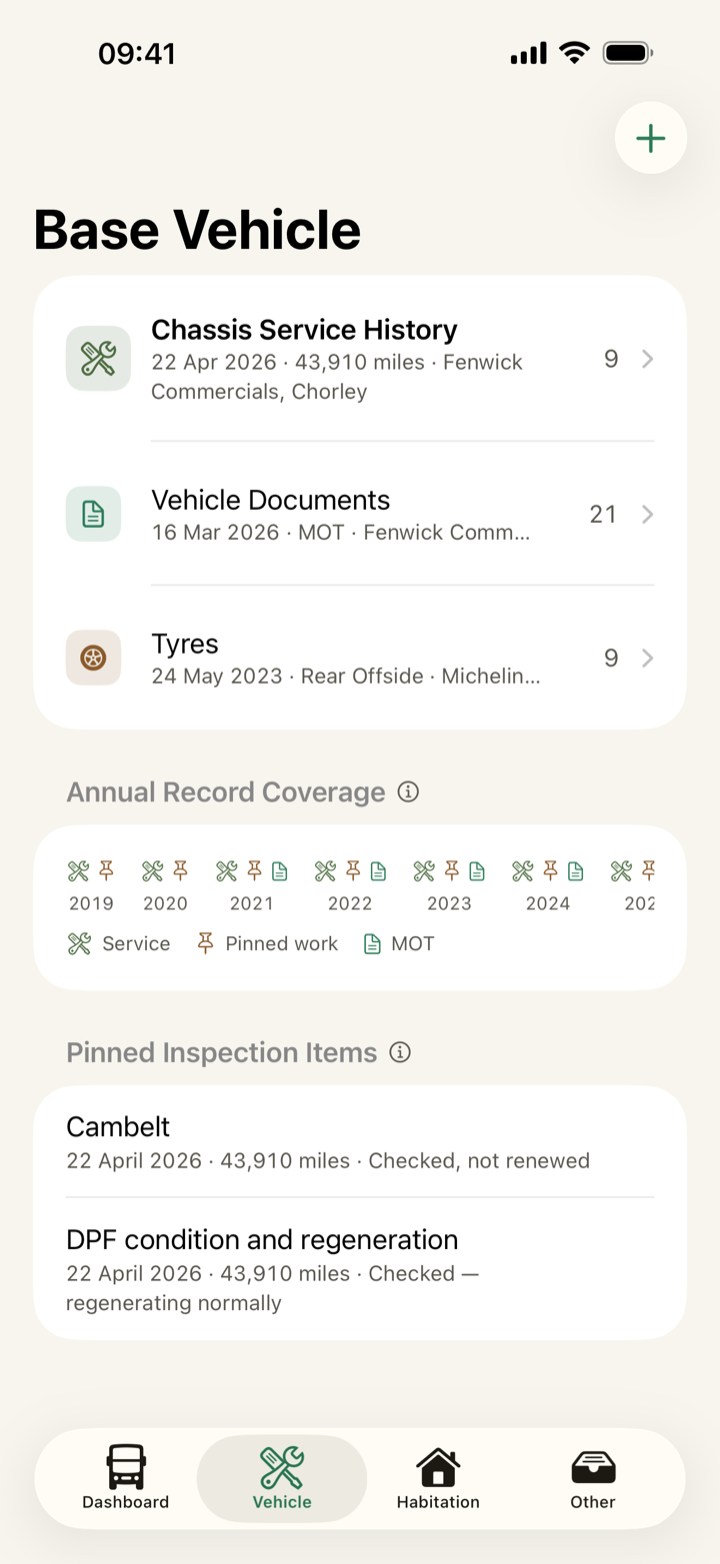Viewport: 720px width, 1564px height.
Task: Select the Vehicle tab
Action: point(282,1478)
